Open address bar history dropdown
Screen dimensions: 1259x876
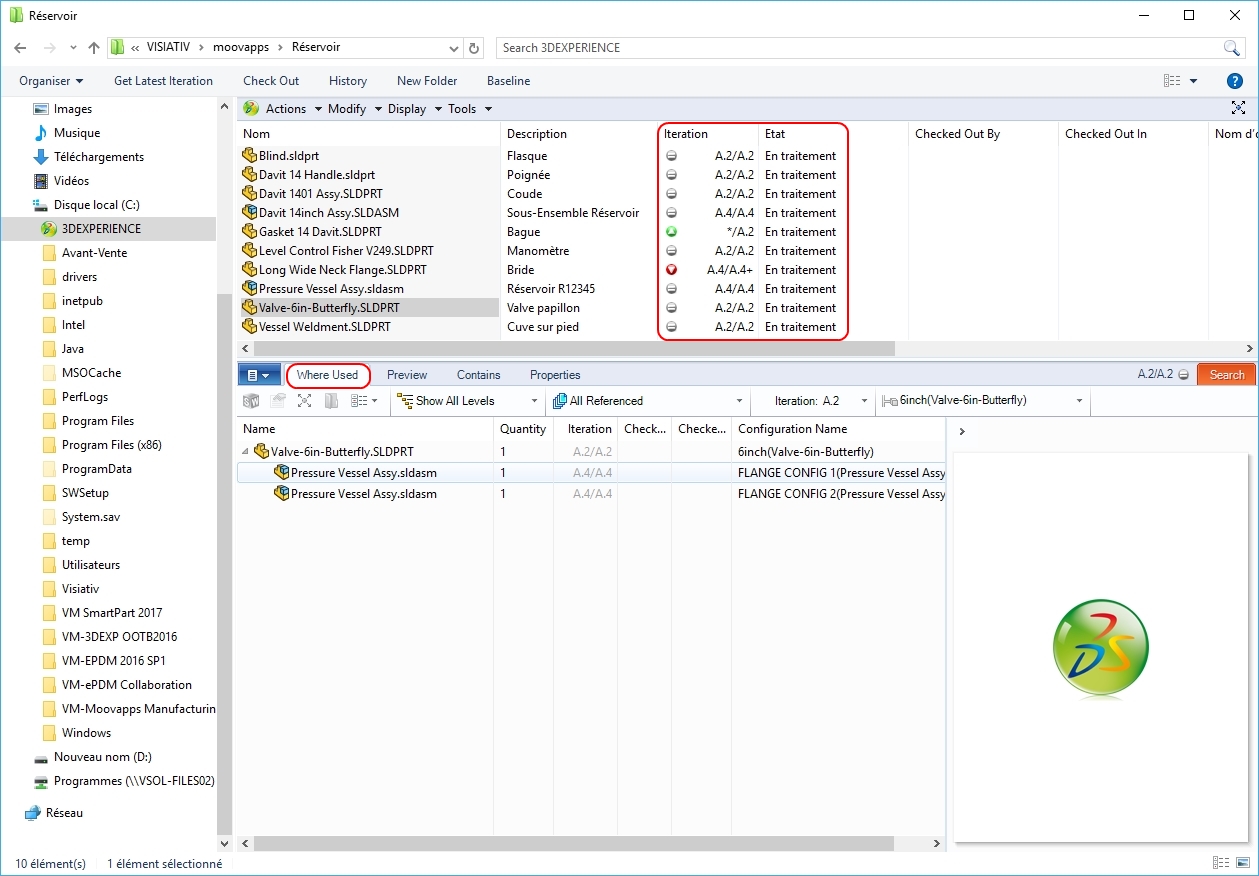pyautogui.click(x=454, y=48)
